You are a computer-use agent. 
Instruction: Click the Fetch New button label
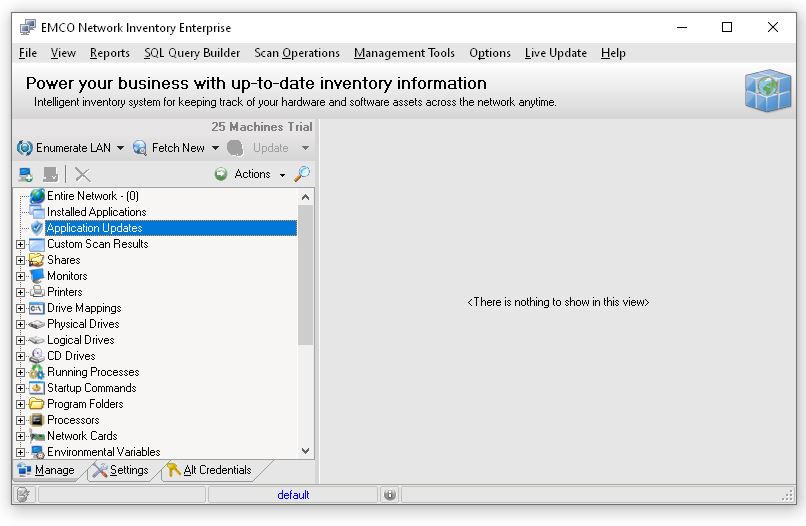(x=178, y=148)
